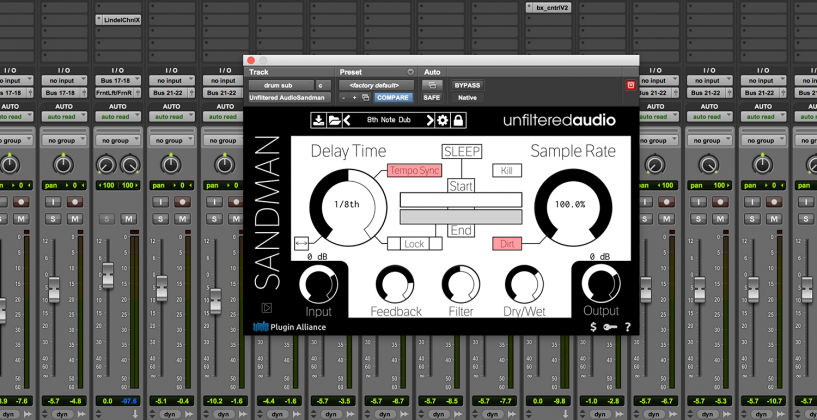
Task: Click the red target button in plugin header
Action: (631, 85)
